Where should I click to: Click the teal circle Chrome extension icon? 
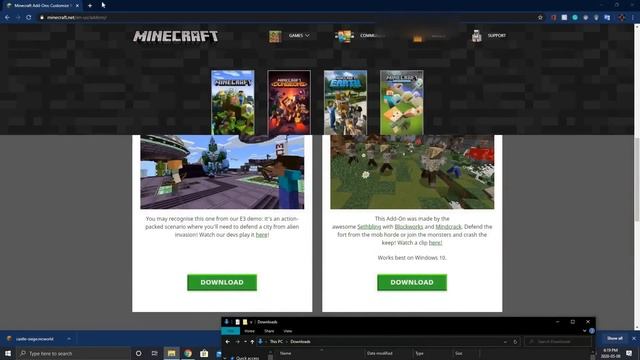575,18
